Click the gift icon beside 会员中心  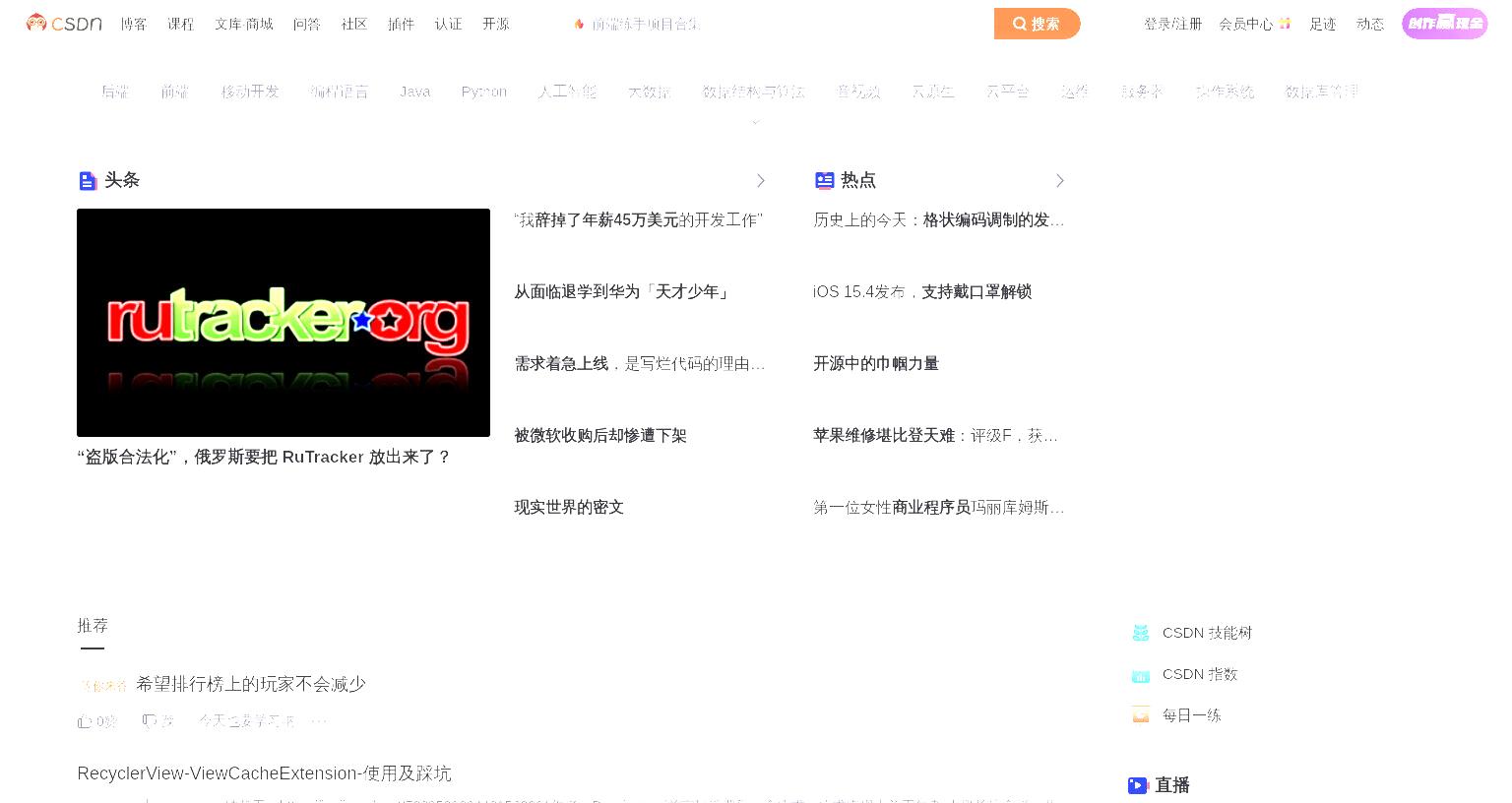[1285, 24]
